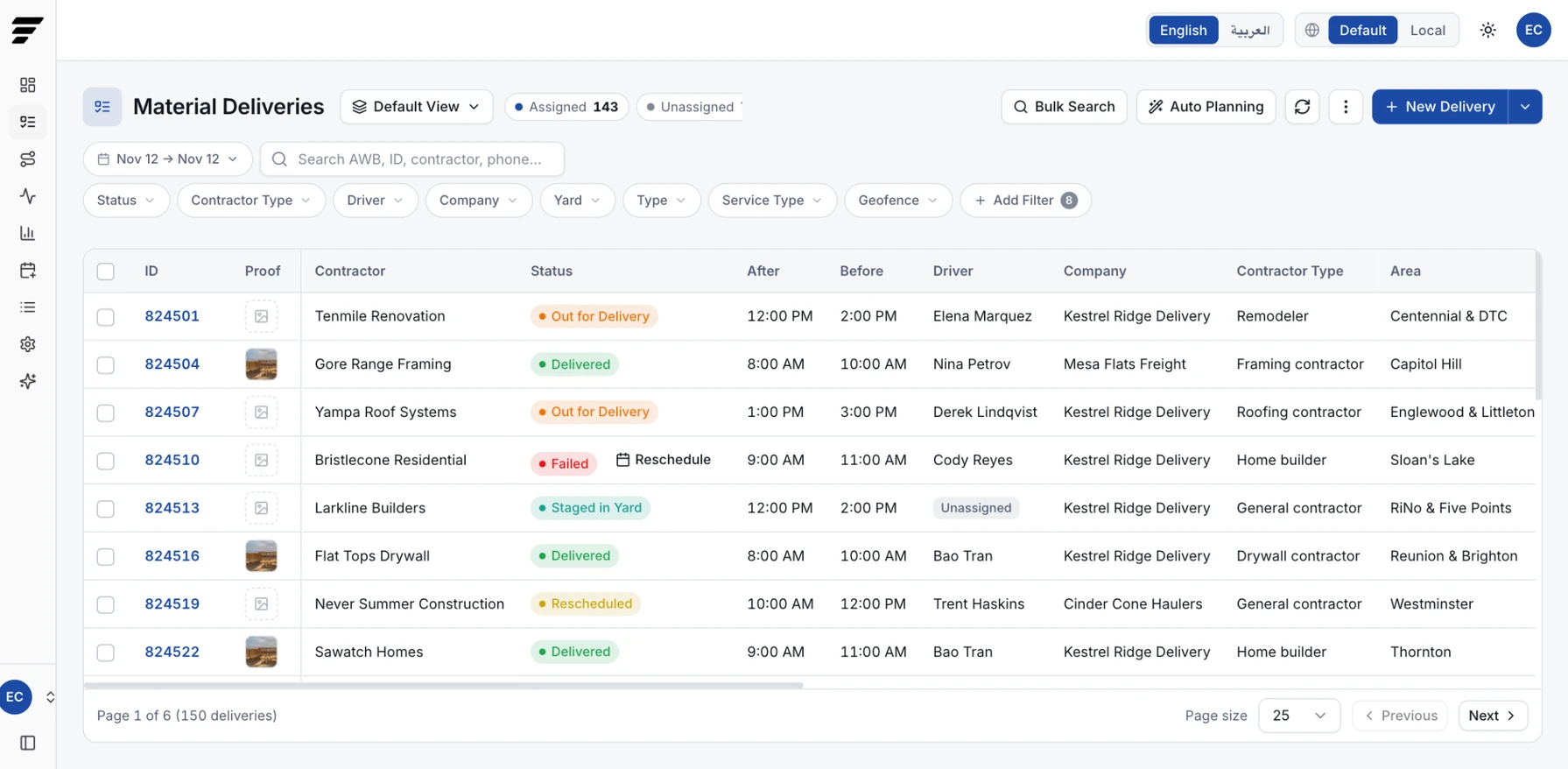Switch to the Unassigned tab

(x=690, y=107)
